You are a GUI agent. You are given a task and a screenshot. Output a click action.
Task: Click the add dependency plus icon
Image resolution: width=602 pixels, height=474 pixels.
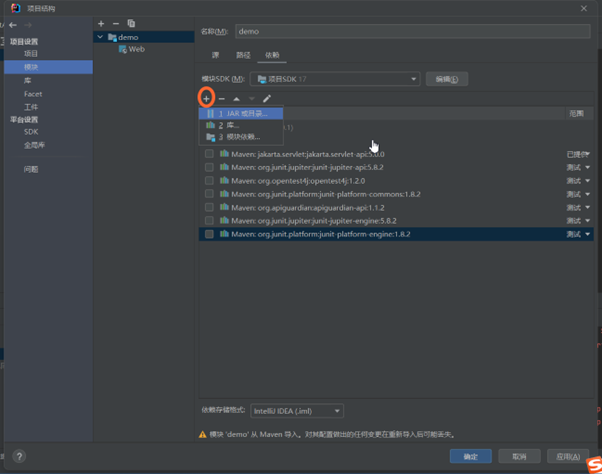206,99
